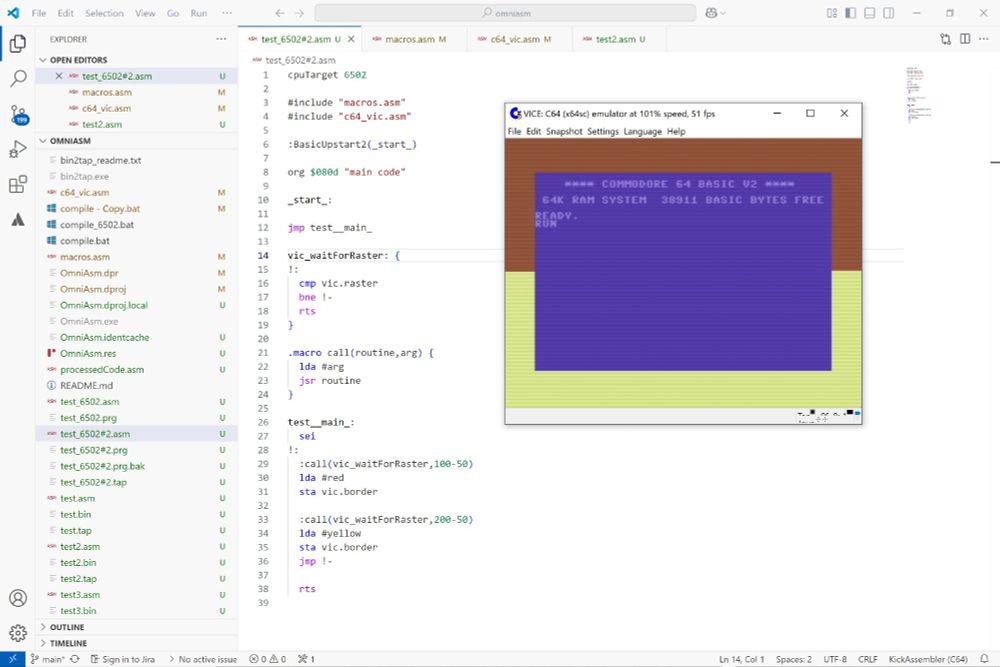This screenshot has width=1000, height=667.
Task: Synchronize changes via the status bar sync icon
Action: click(x=75, y=659)
